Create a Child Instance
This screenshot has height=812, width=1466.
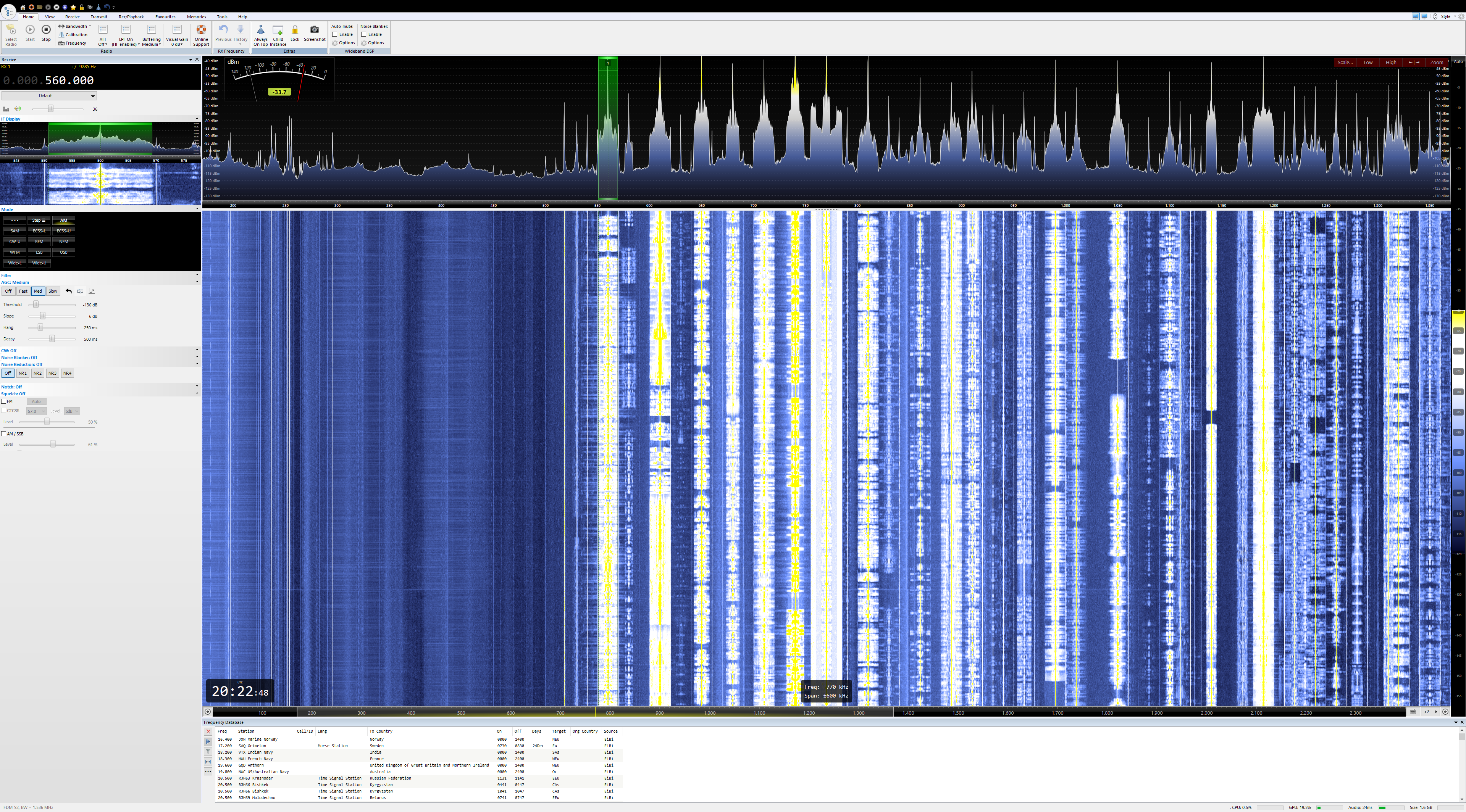click(x=278, y=31)
